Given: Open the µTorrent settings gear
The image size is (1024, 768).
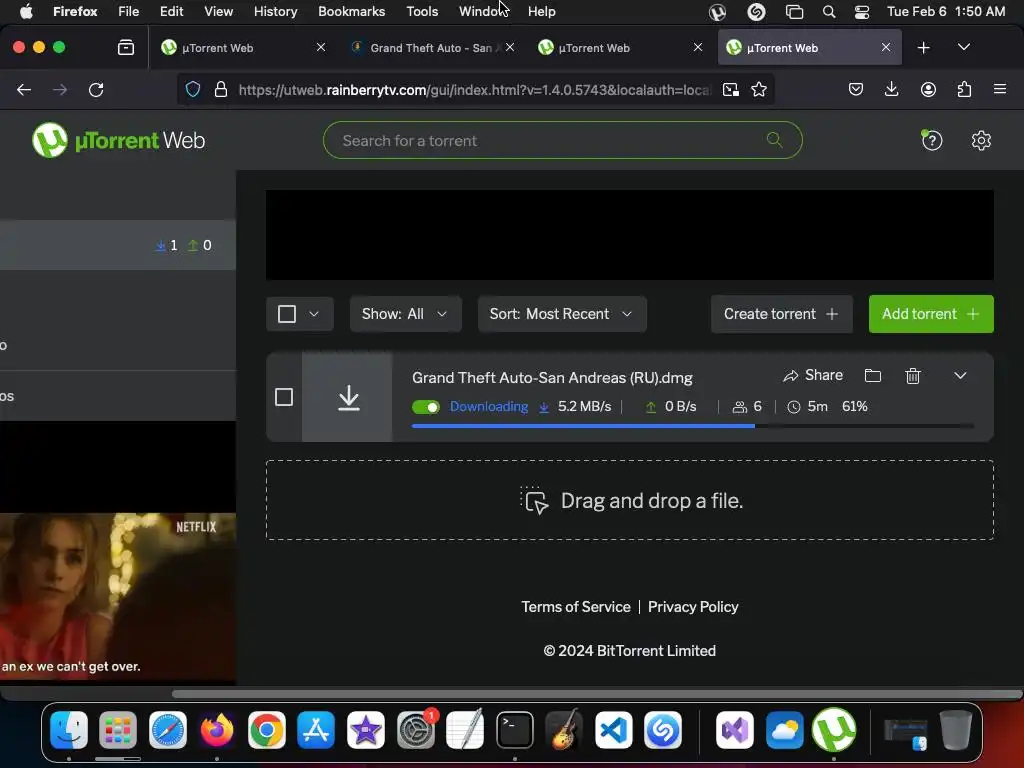Looking at the screenshot, I should point(981,140).
